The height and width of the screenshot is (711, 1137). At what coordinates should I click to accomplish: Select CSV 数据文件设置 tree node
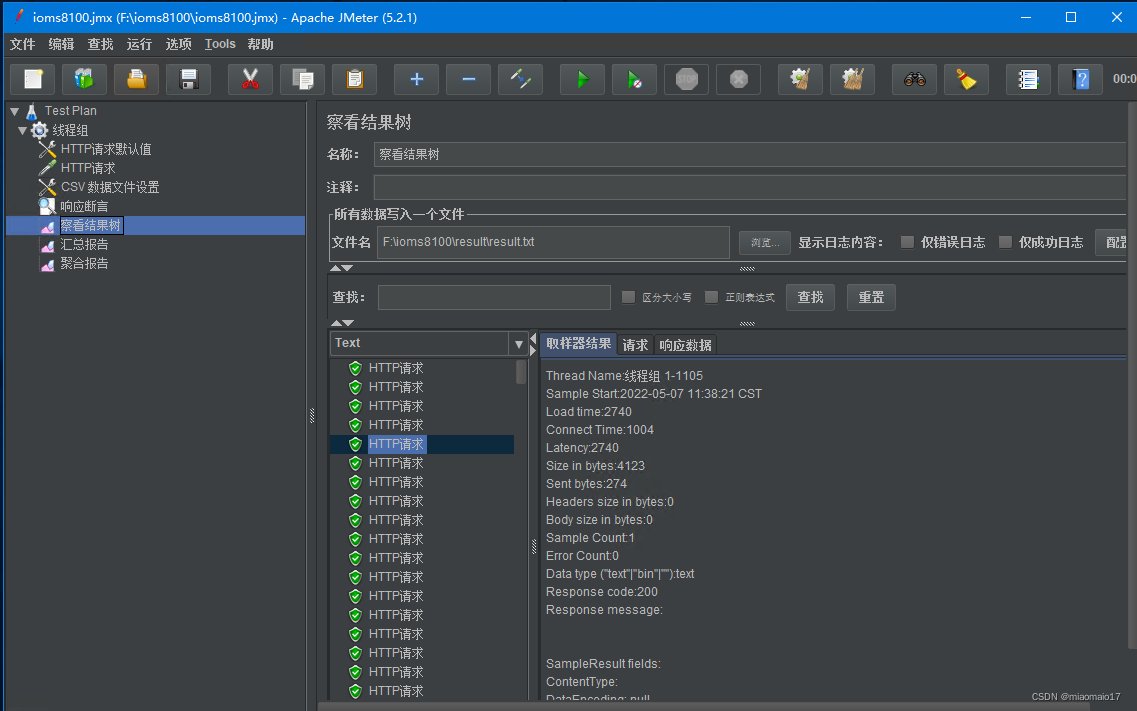click(x=109, y=187)
